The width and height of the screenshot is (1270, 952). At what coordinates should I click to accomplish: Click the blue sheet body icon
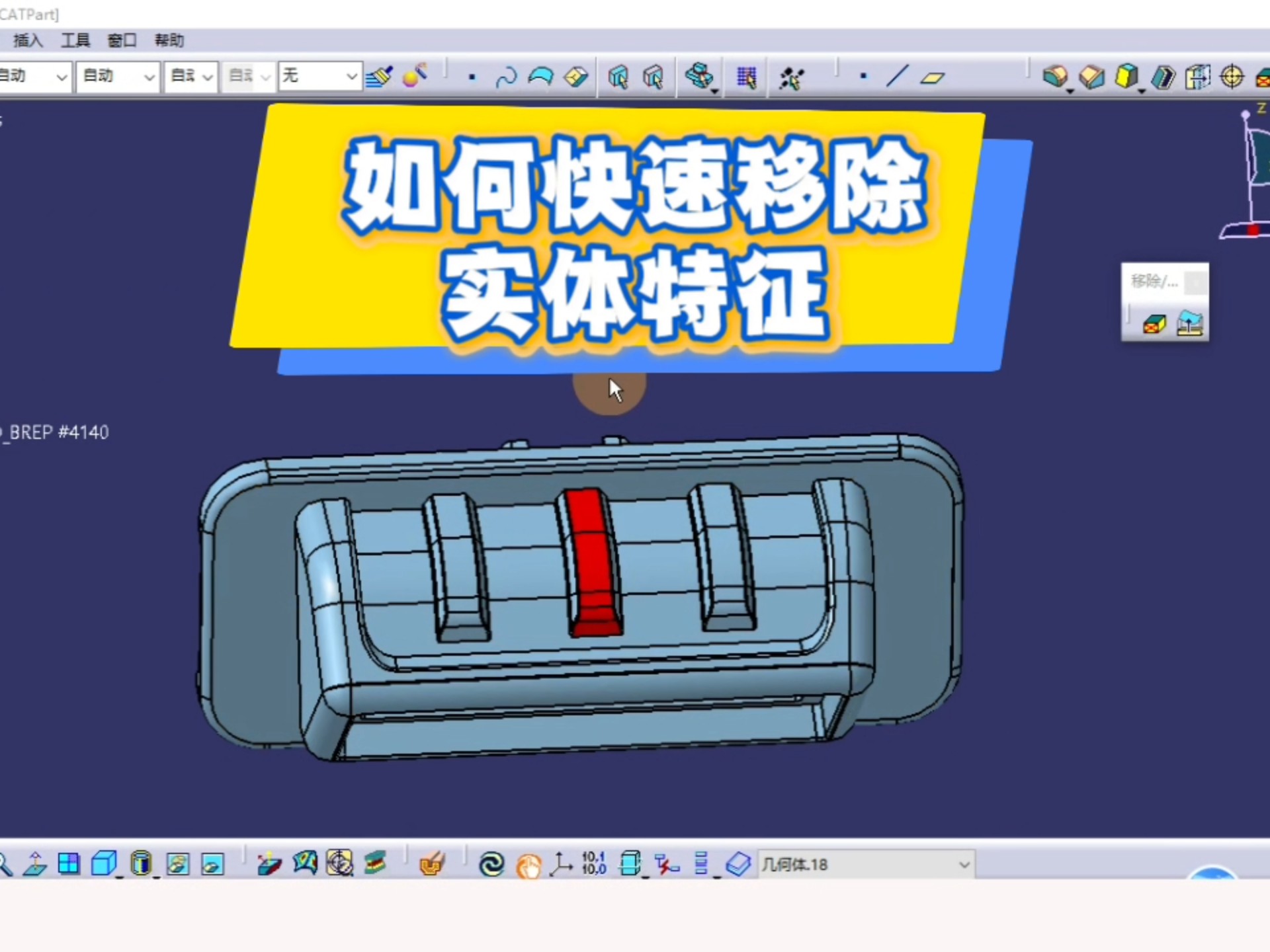click(738, 864)
